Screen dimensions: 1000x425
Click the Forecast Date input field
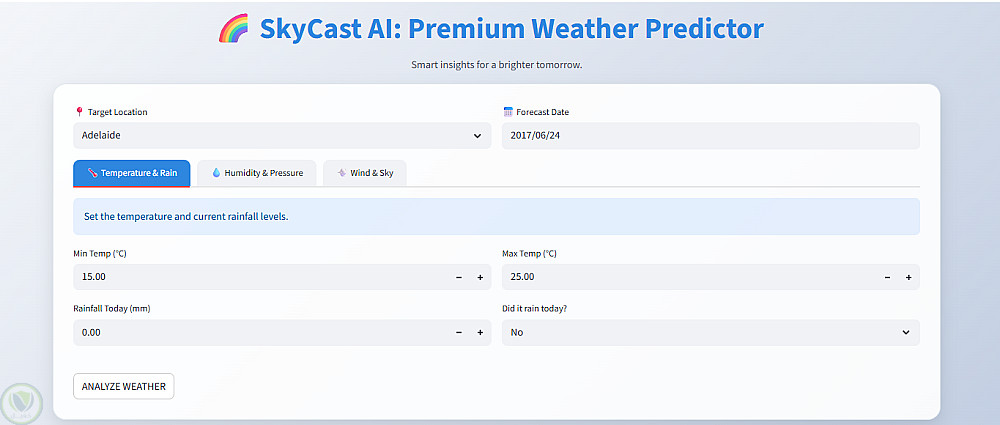coord(710,135)
